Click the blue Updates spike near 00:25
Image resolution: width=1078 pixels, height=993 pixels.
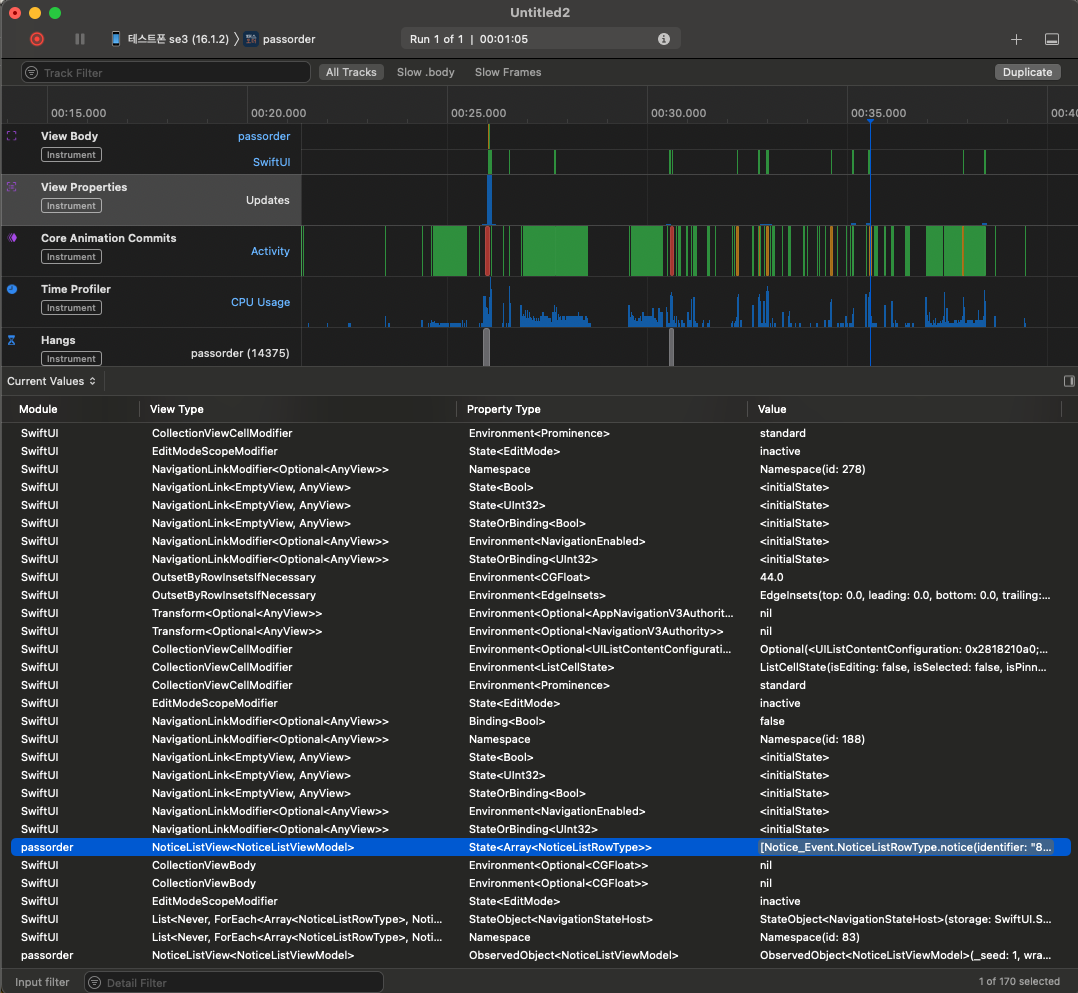click(490, 200)
